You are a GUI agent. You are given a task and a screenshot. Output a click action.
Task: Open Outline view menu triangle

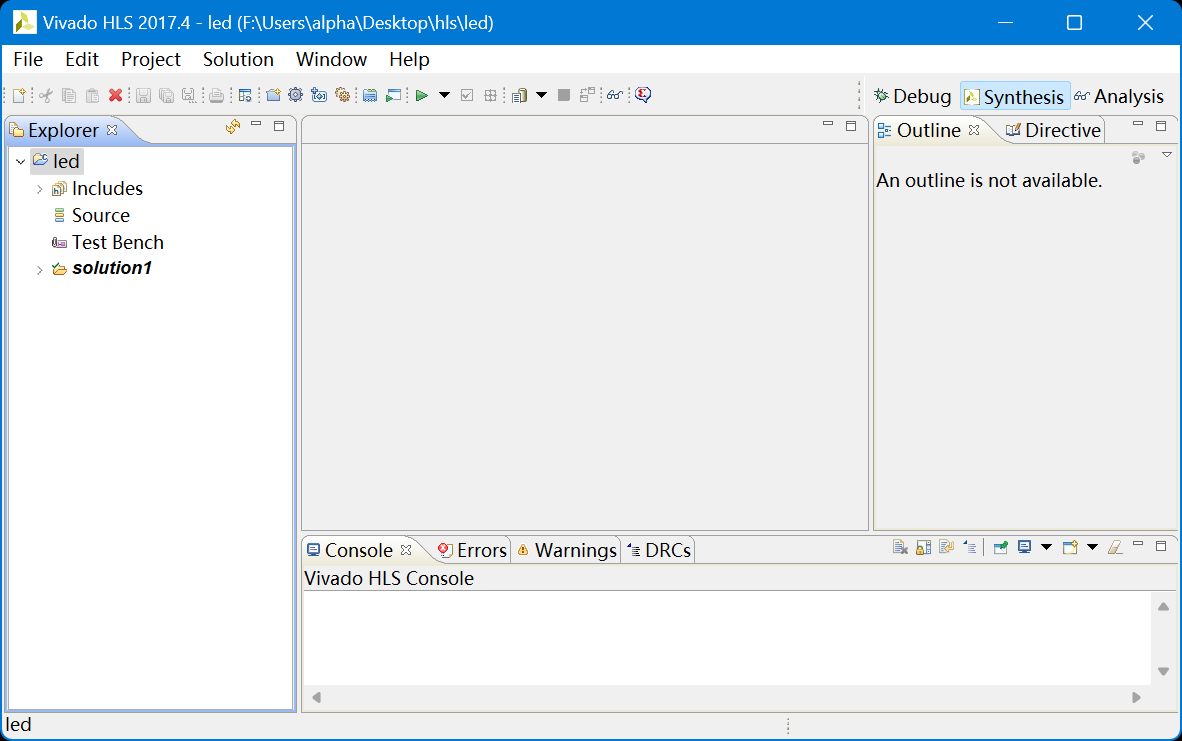click(x=1167, y=155)
